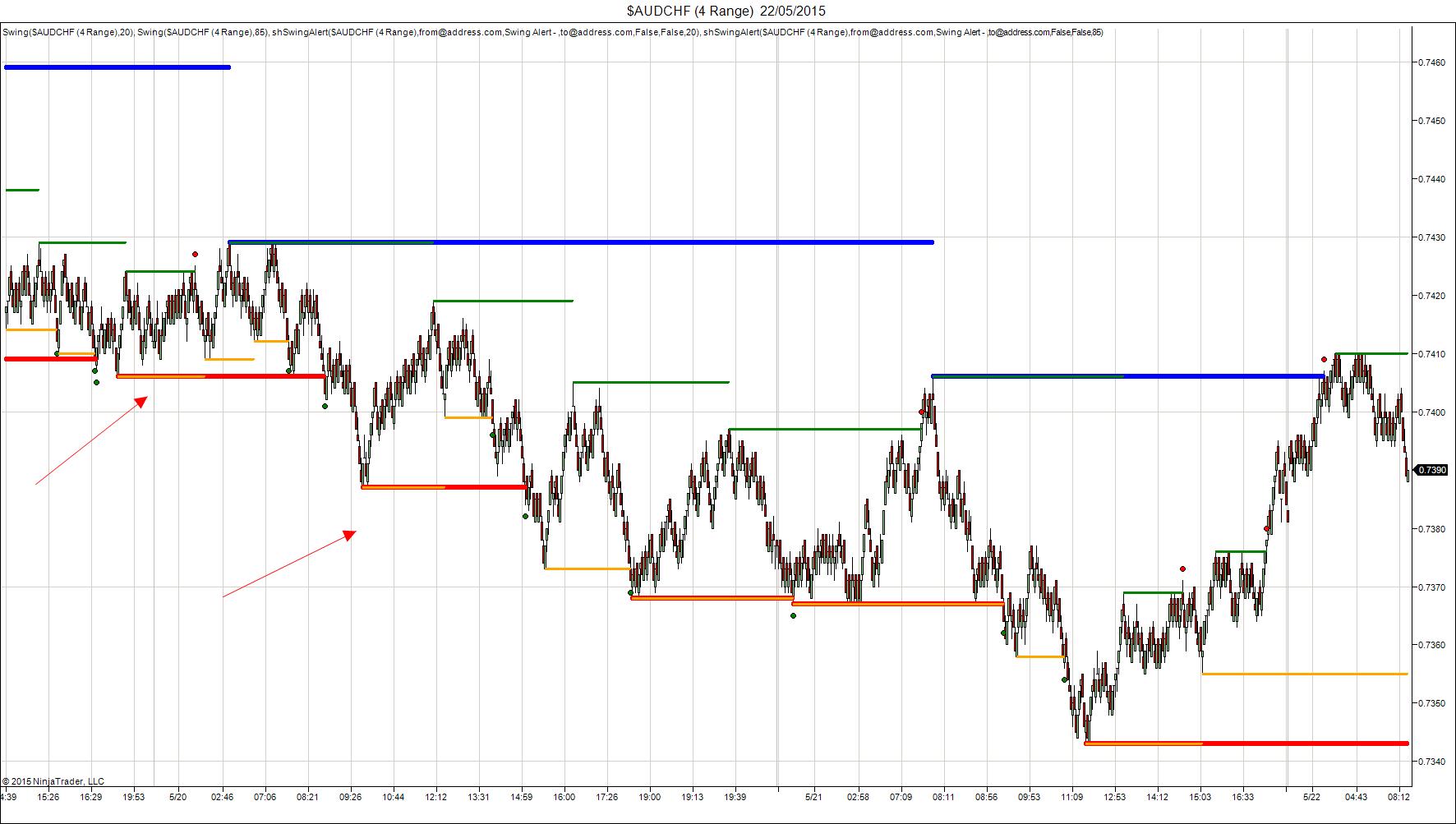
Task: Click the 5/21 date axis label
Action: click(x=813, y=797)
